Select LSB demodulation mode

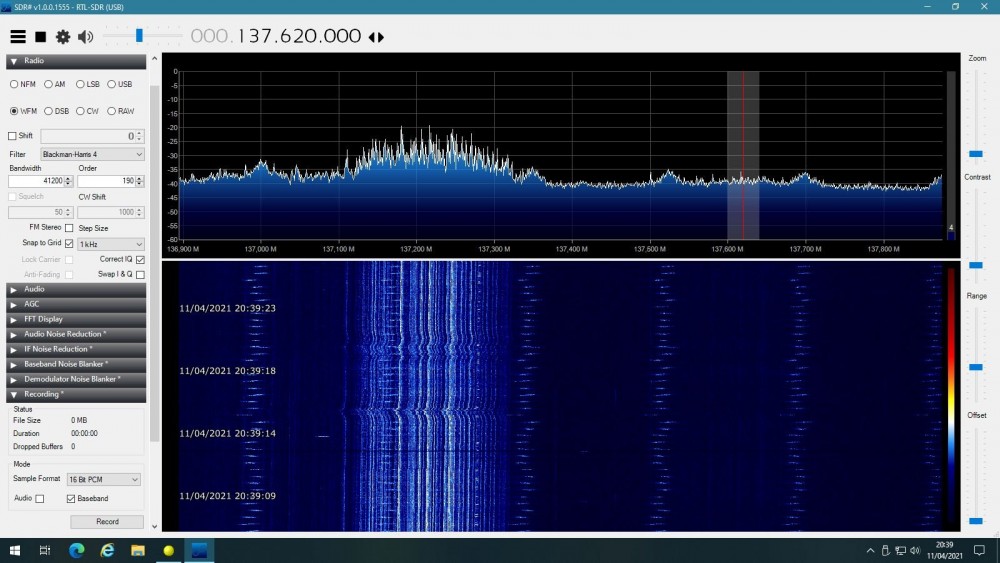coord(80,84)
